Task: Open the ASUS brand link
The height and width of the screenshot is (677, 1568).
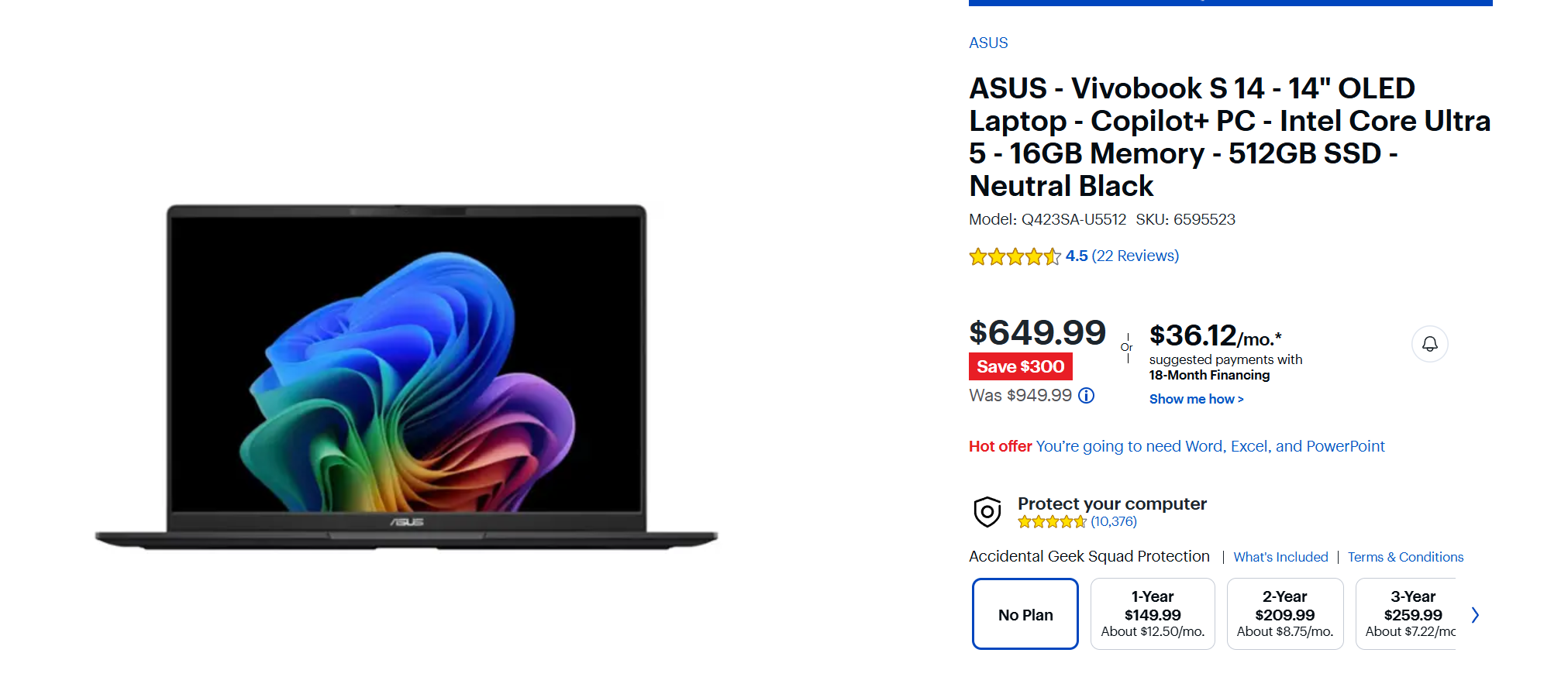Action: click(988, 43)
